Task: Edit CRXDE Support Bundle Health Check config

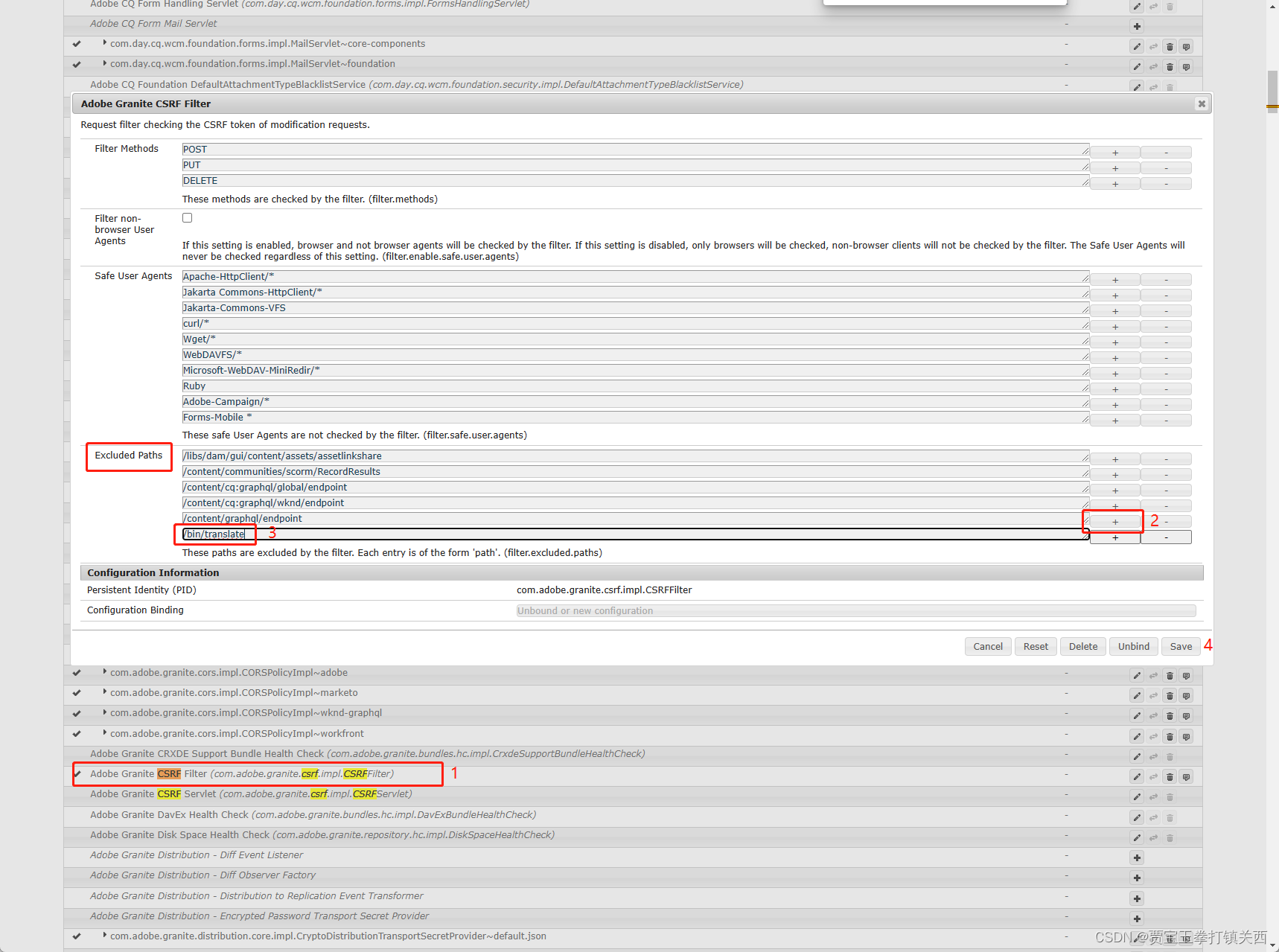Action: click(x=1137, y=757)
